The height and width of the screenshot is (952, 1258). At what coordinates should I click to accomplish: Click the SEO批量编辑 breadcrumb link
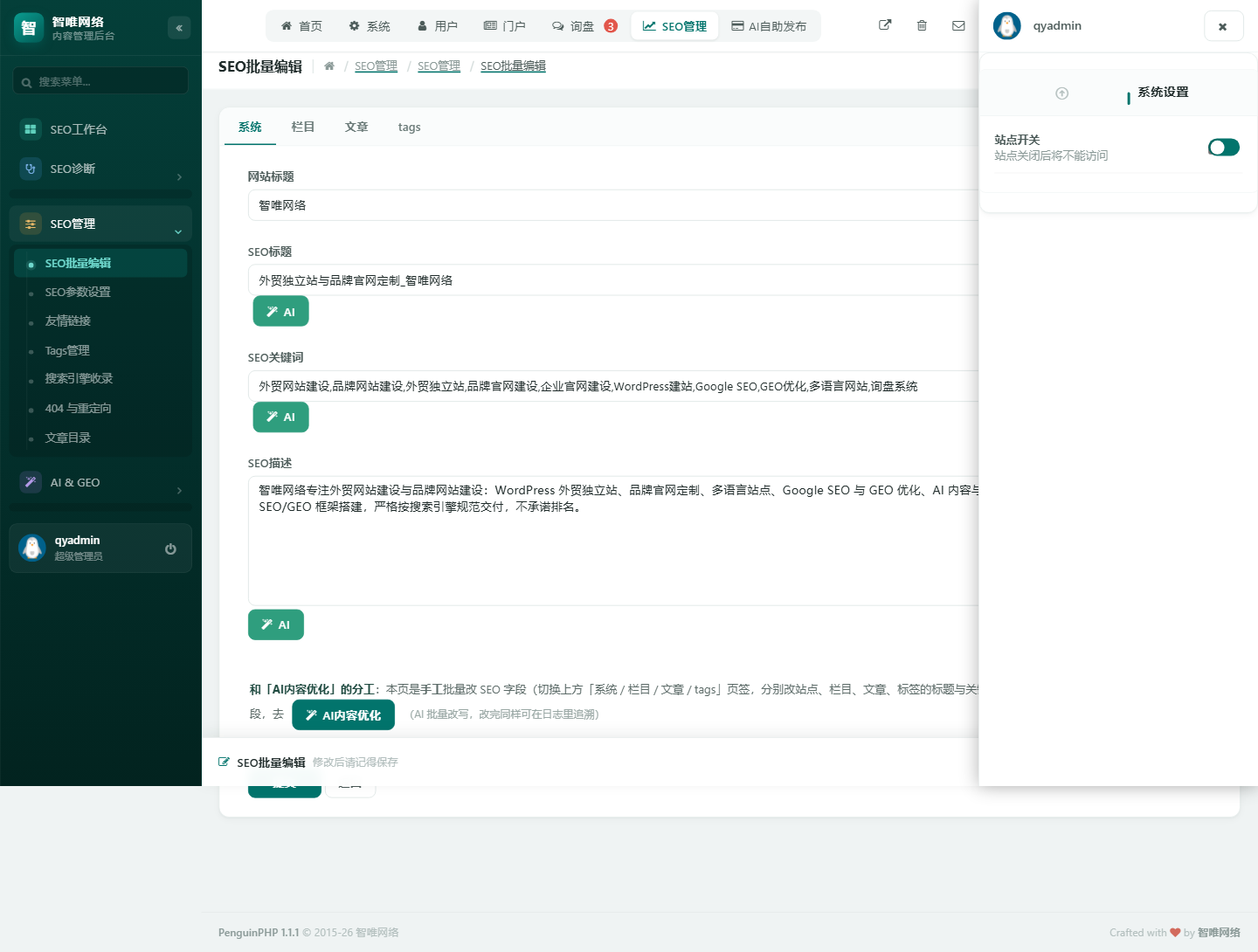tap(513, 66)
